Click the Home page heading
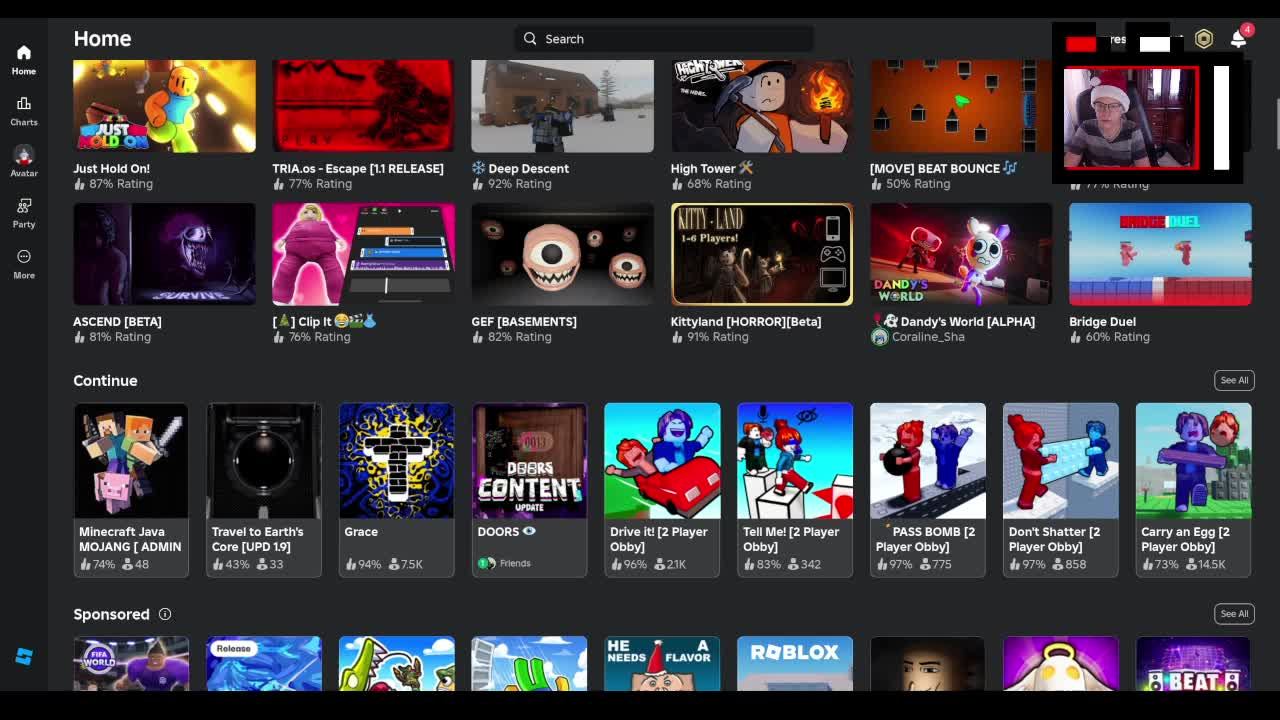The height and width of the screenshot is (720, 1280). pos(102,39)
